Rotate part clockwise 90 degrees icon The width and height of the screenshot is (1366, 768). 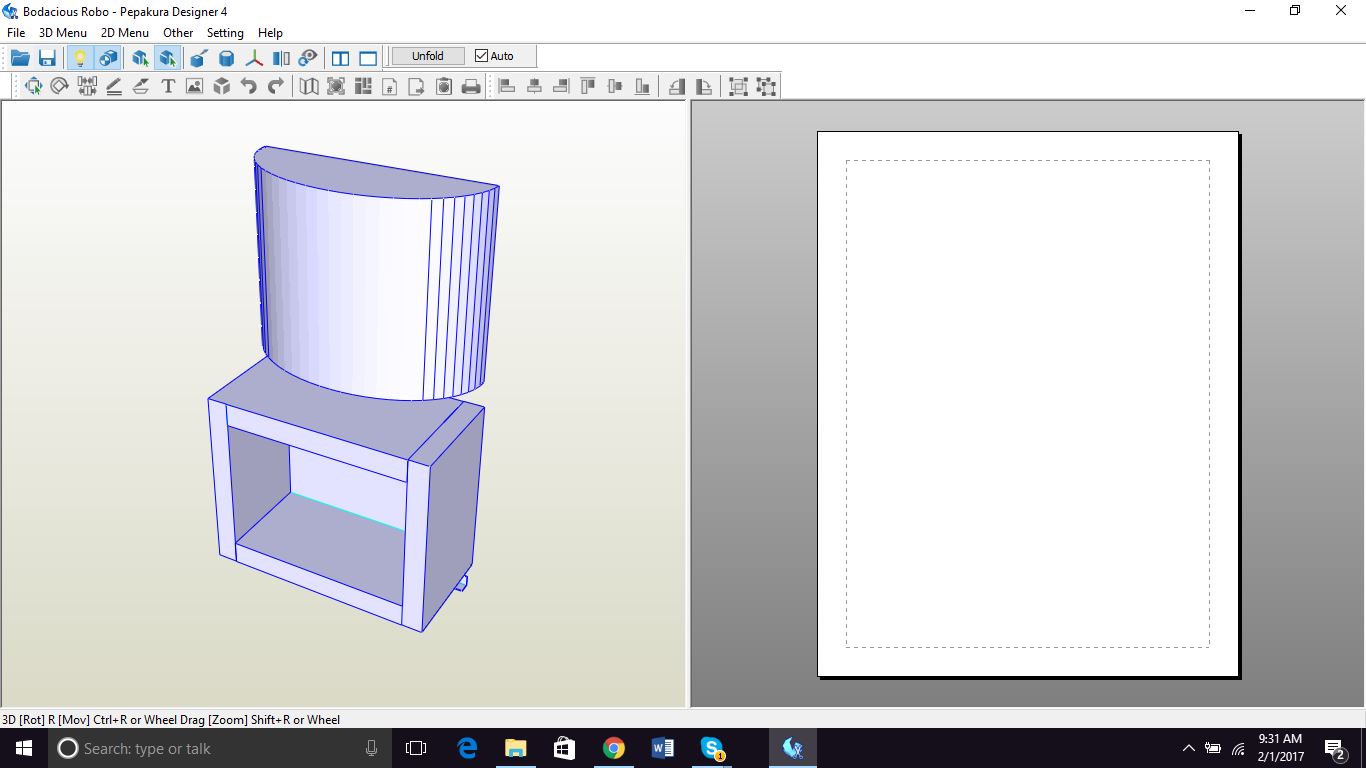point(704,86)
